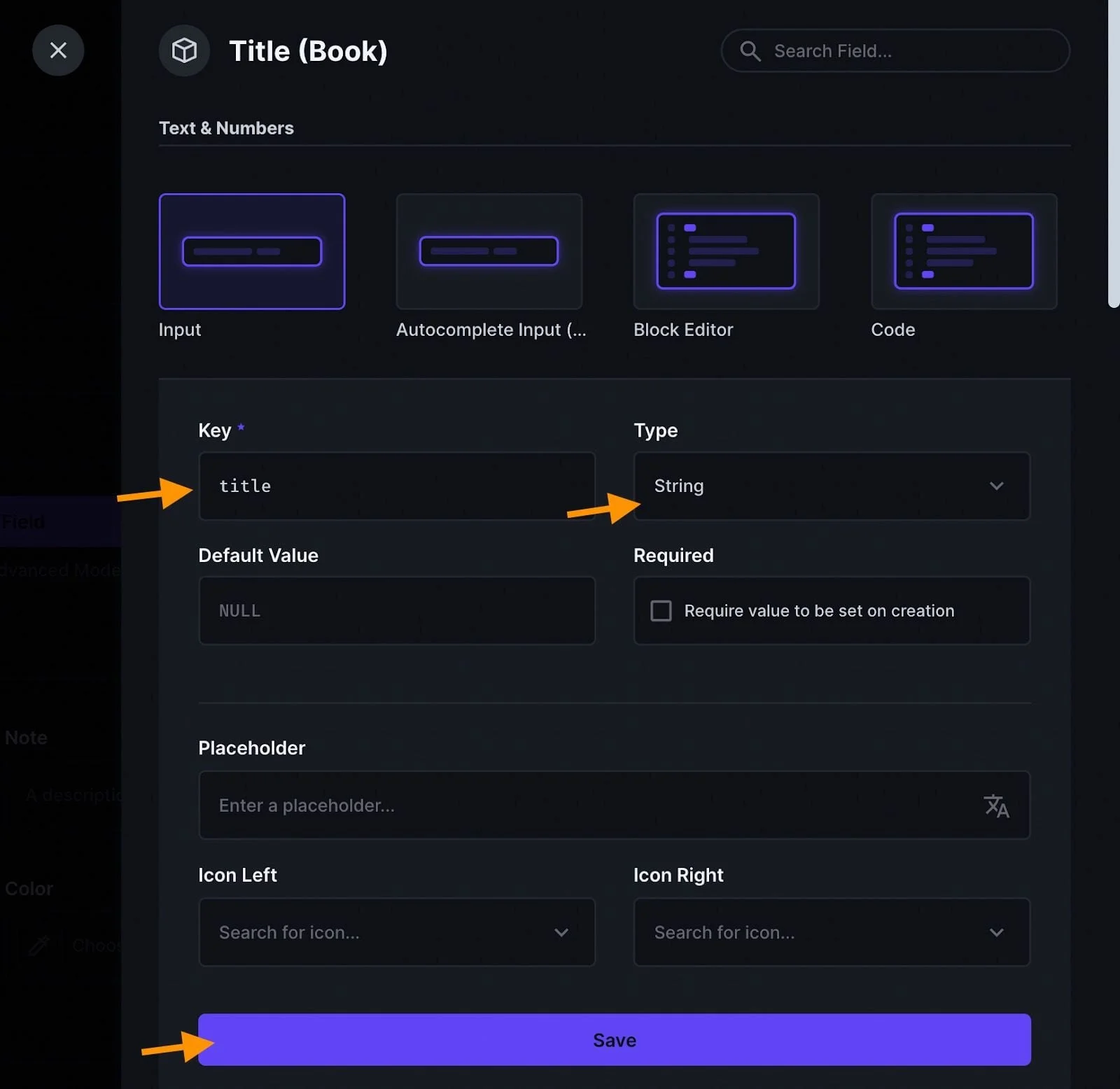Select the Input interface tile
Viewport: 1120px width, 1089px height.
[x=251, y=251]
